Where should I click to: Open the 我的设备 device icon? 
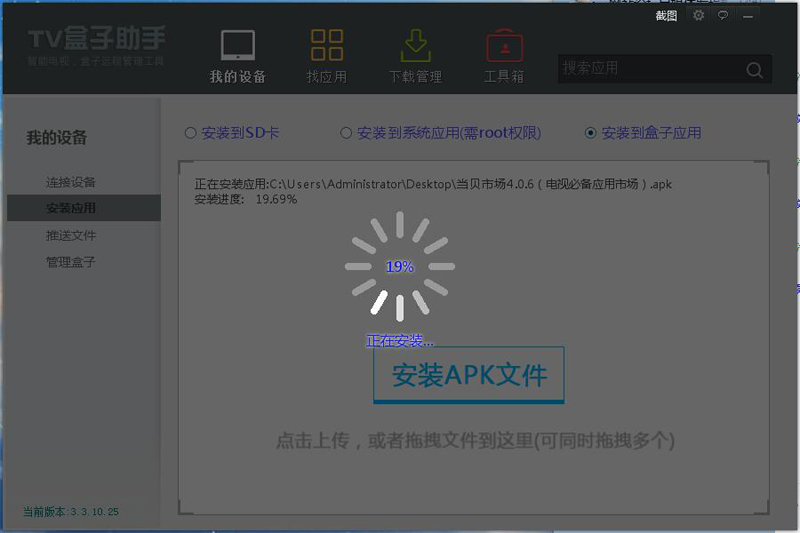(238, 45)
